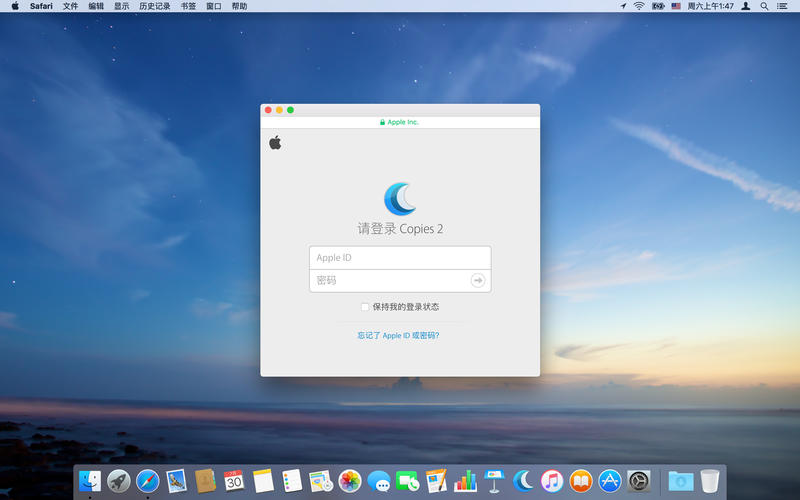Check the 保持我的登录状态 checkbox
This screenshot has height=500, width=800.
coord(365,307)
